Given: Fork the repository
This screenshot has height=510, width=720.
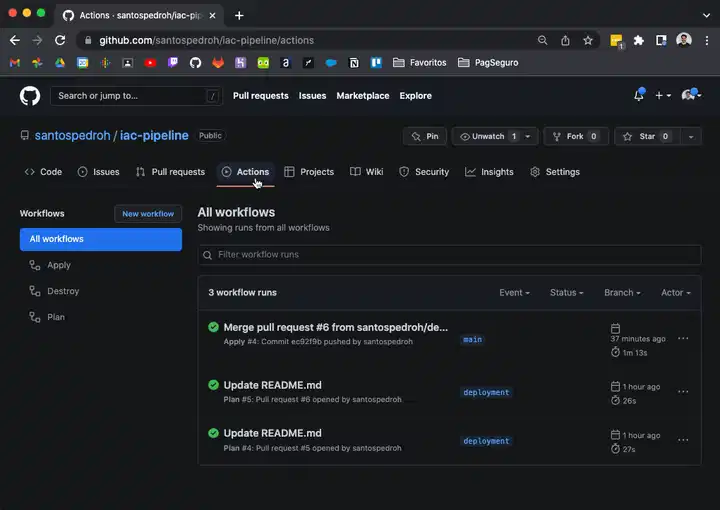Looking at the screenshot, I should pos(576,136).
